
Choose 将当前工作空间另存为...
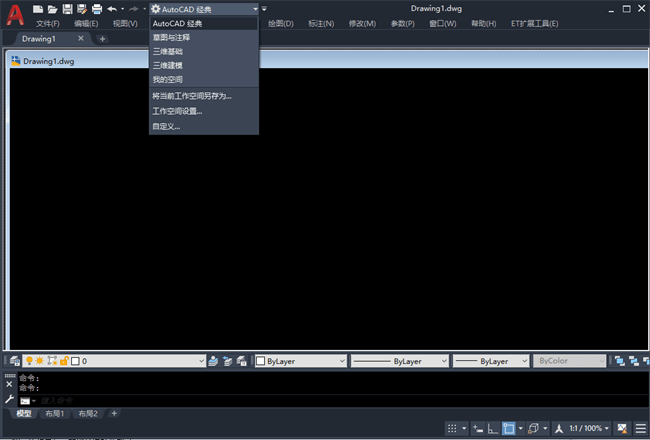tap(204, 96)
